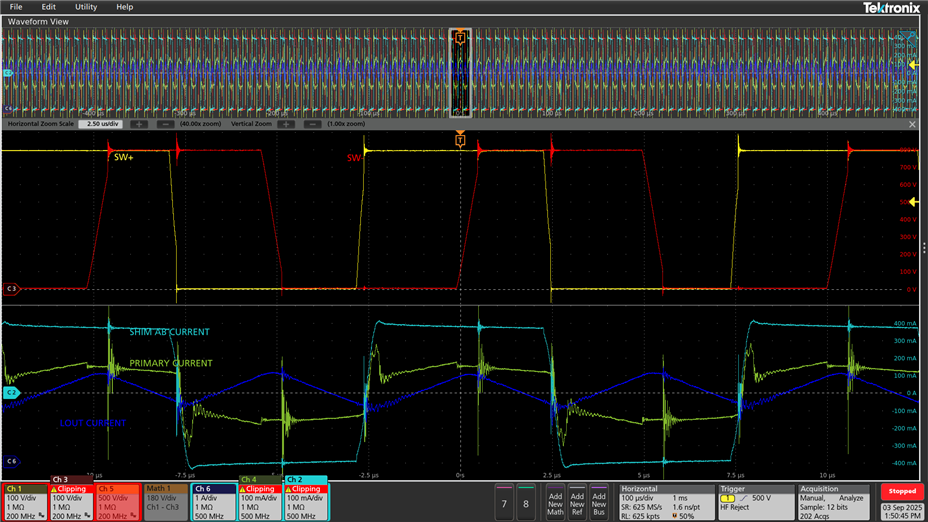Open the Ch 1 channel badge
This screenshot has height=522, width=928.
pos(25,502)
